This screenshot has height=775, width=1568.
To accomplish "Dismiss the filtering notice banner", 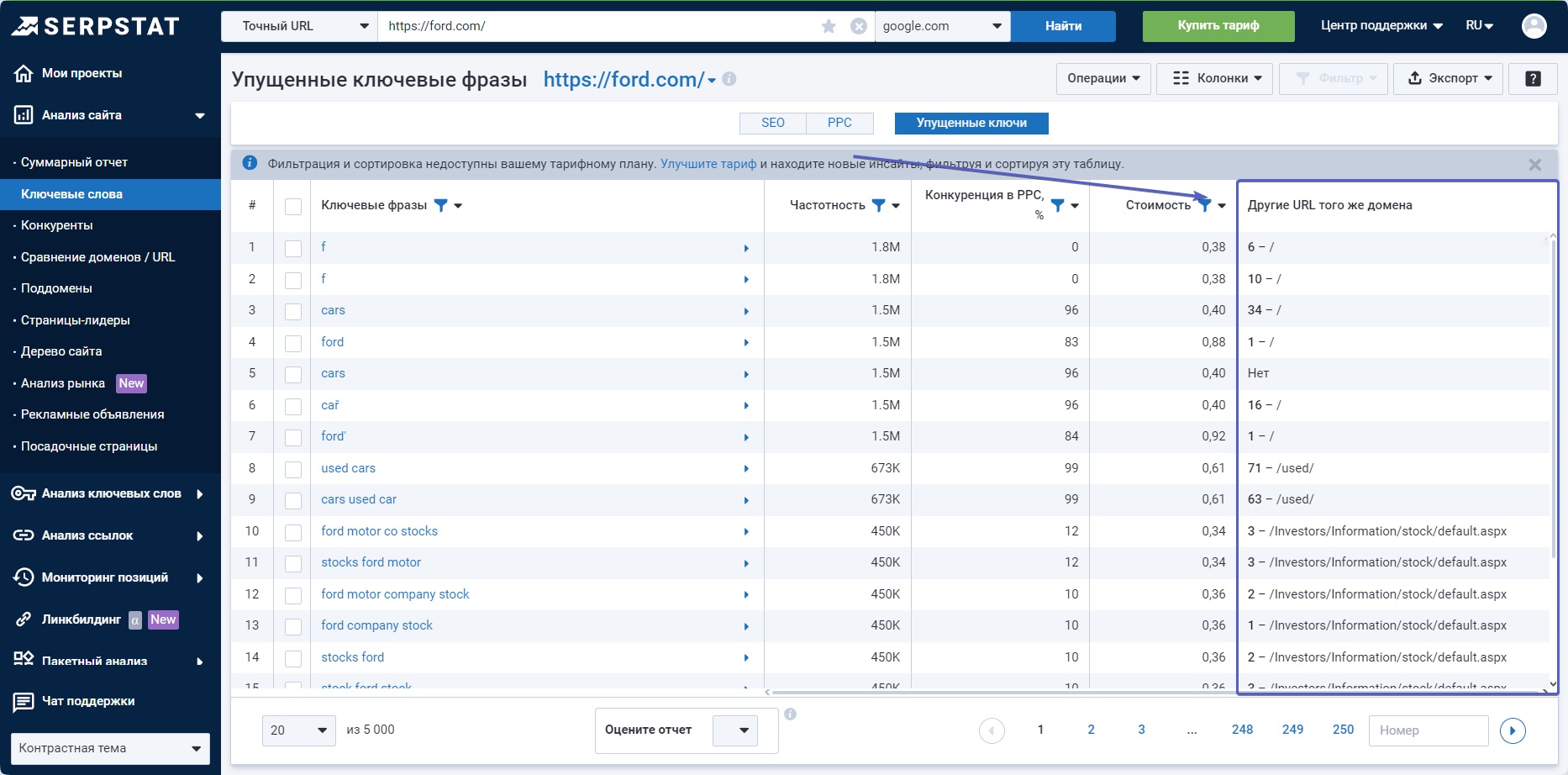I will [1534, 165].
